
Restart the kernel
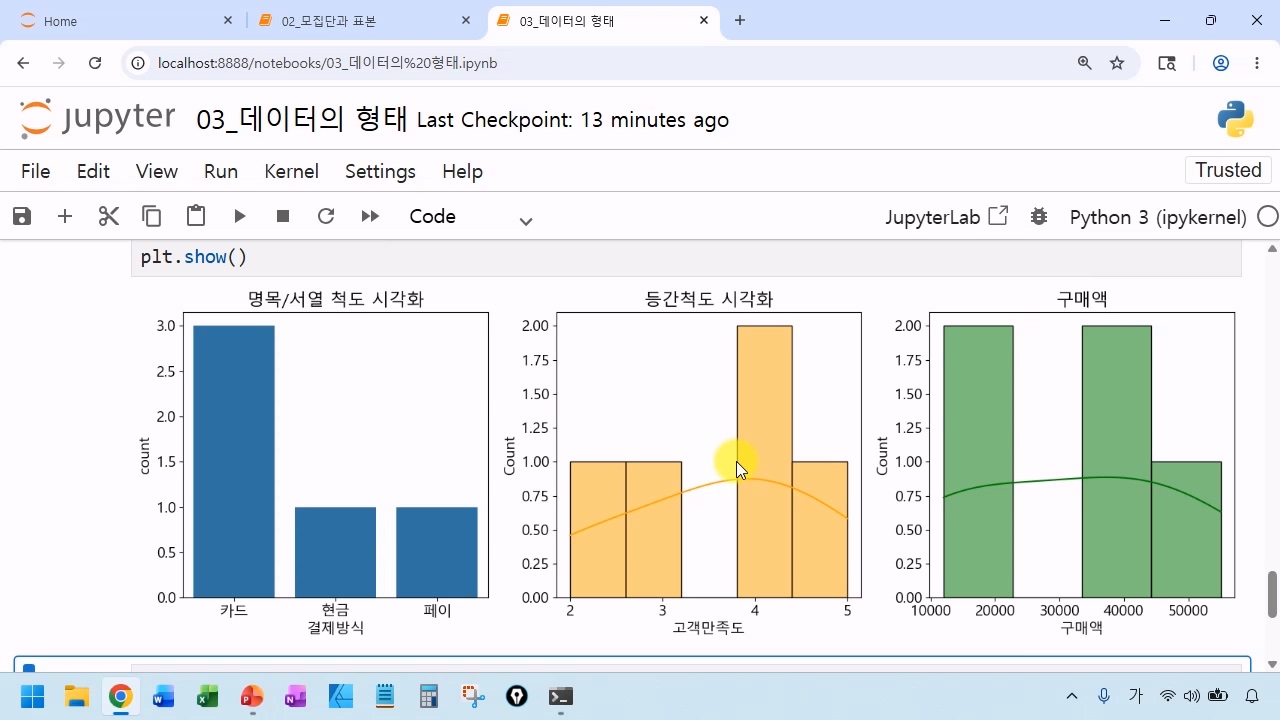coord(326,216)
